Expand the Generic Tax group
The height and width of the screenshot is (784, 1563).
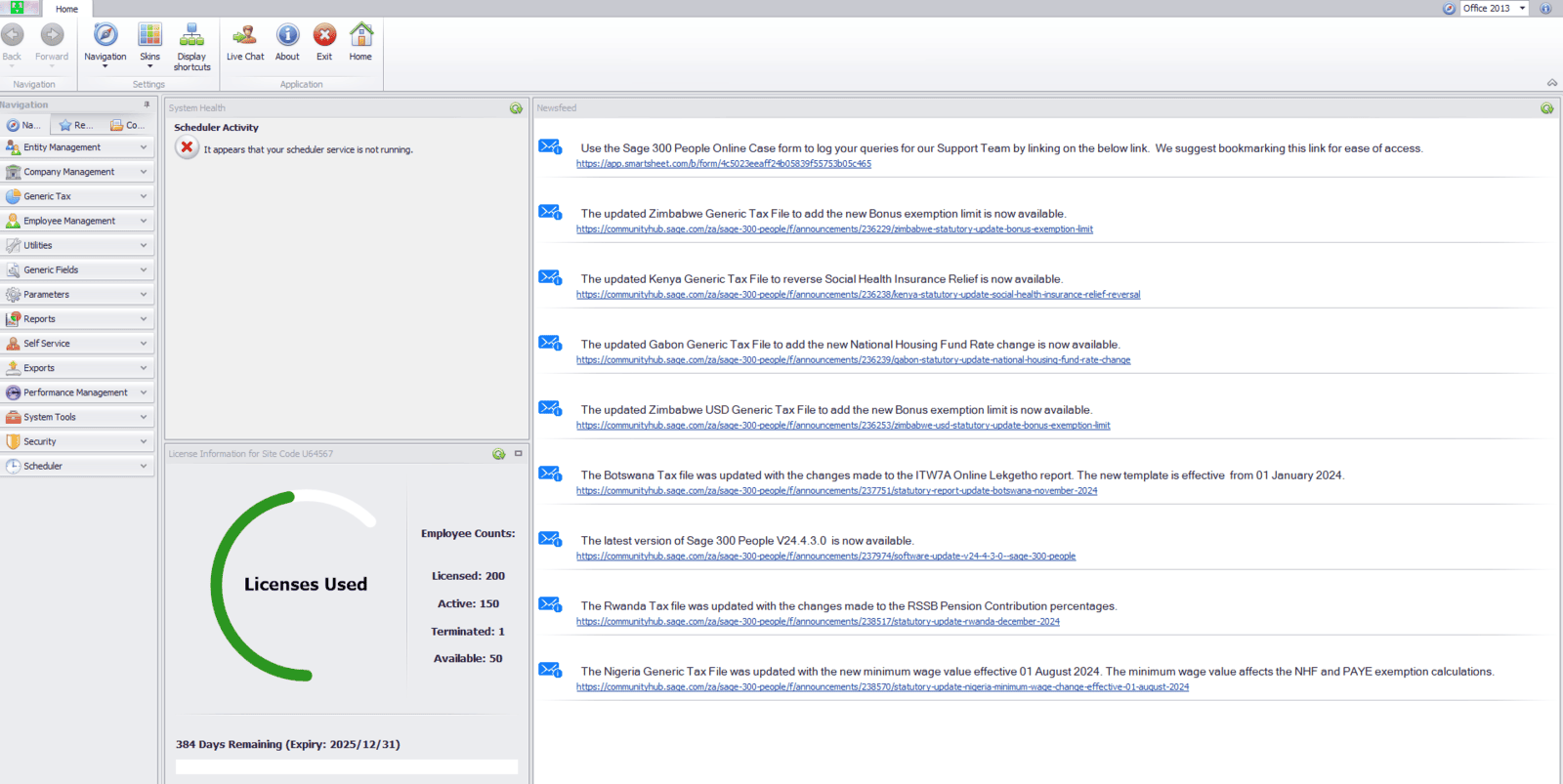[77, 196]
